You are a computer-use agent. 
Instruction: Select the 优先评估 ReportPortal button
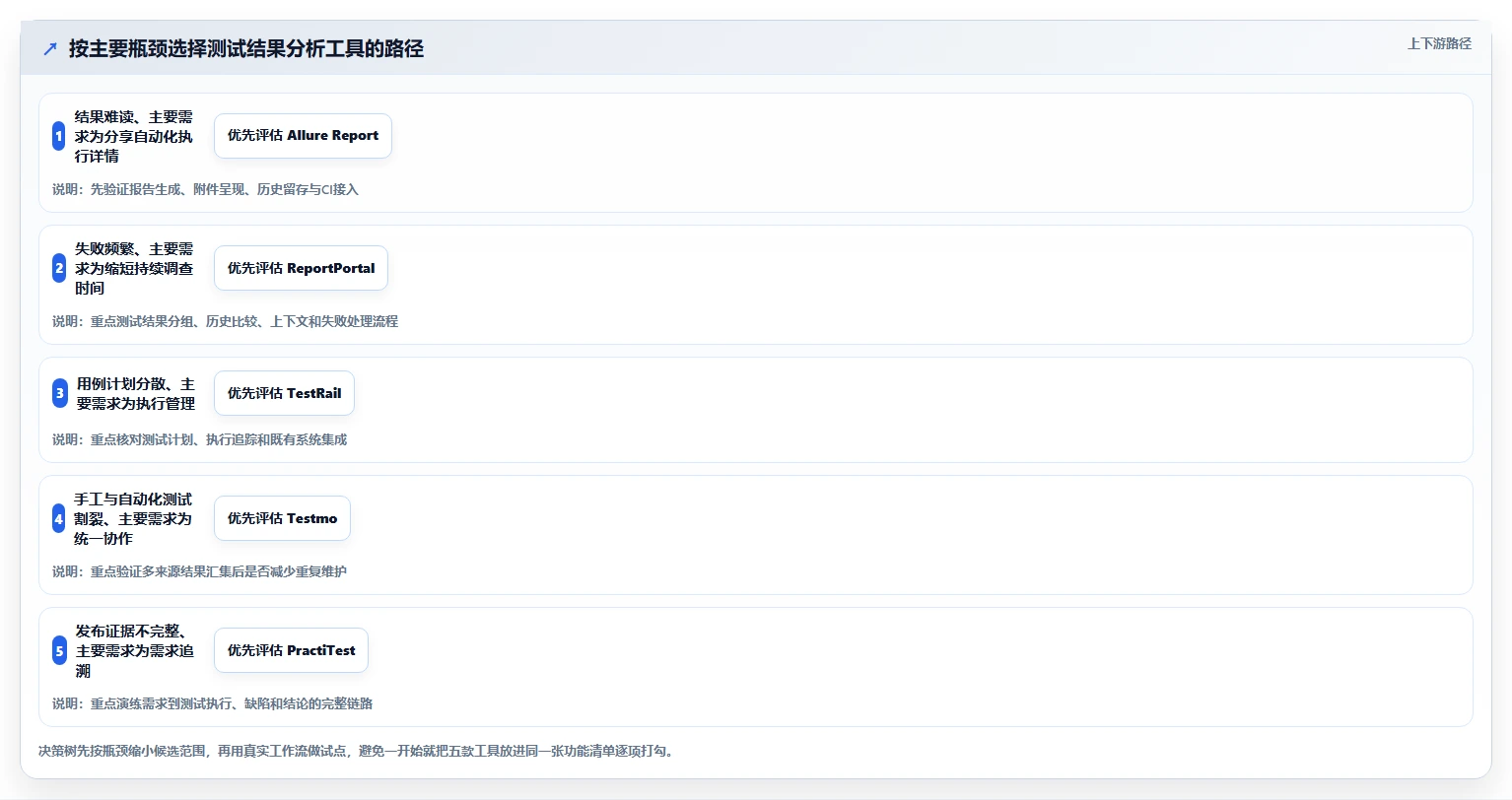coord(301,268)
